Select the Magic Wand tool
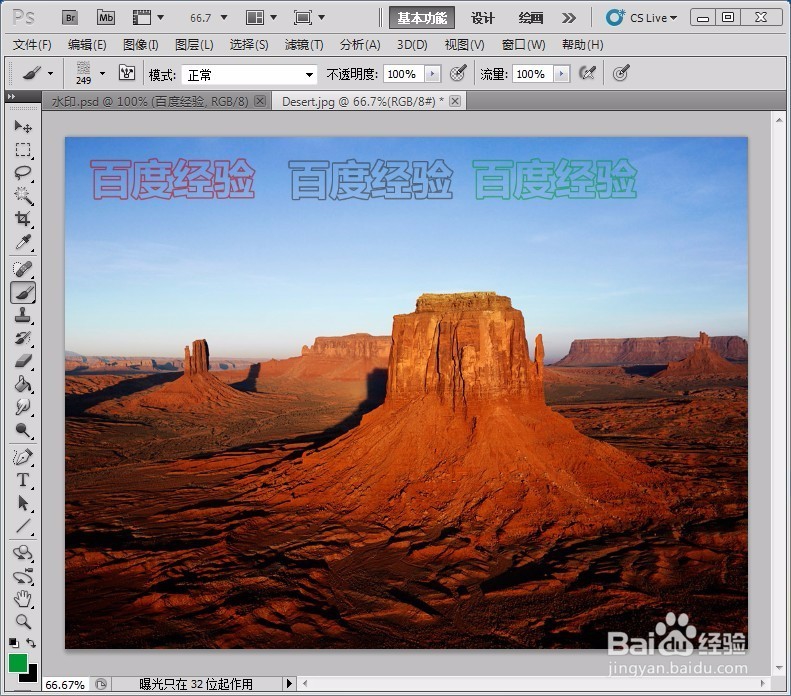 pos(23,195)
